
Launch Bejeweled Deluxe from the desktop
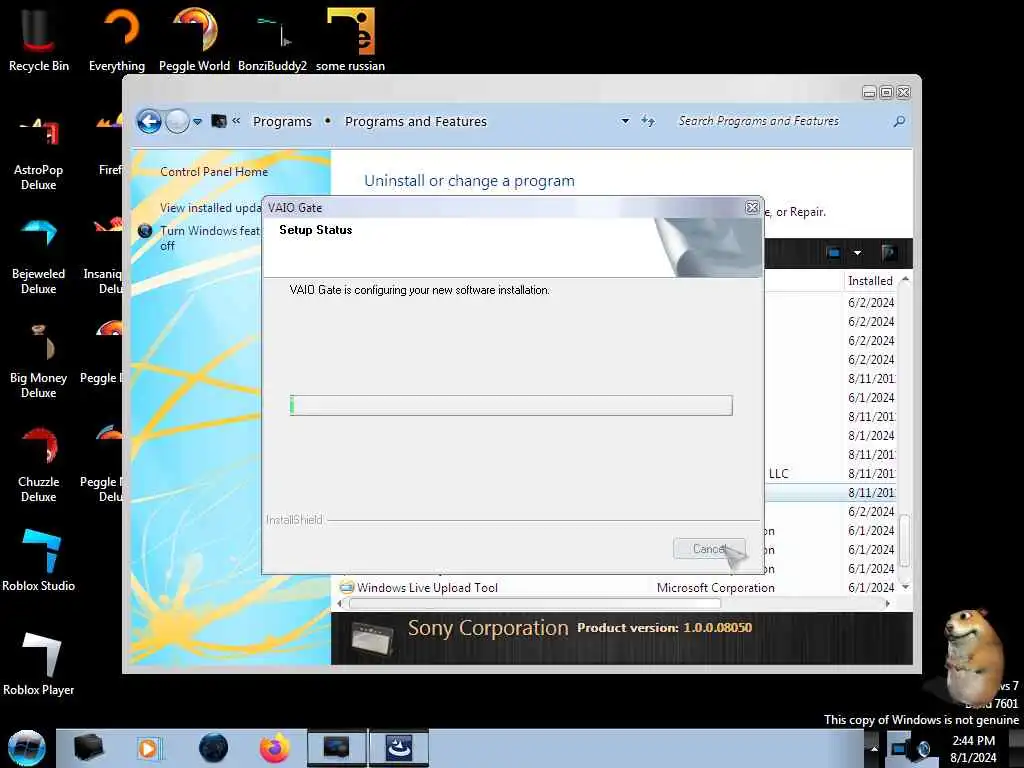(x=39, y=257)
